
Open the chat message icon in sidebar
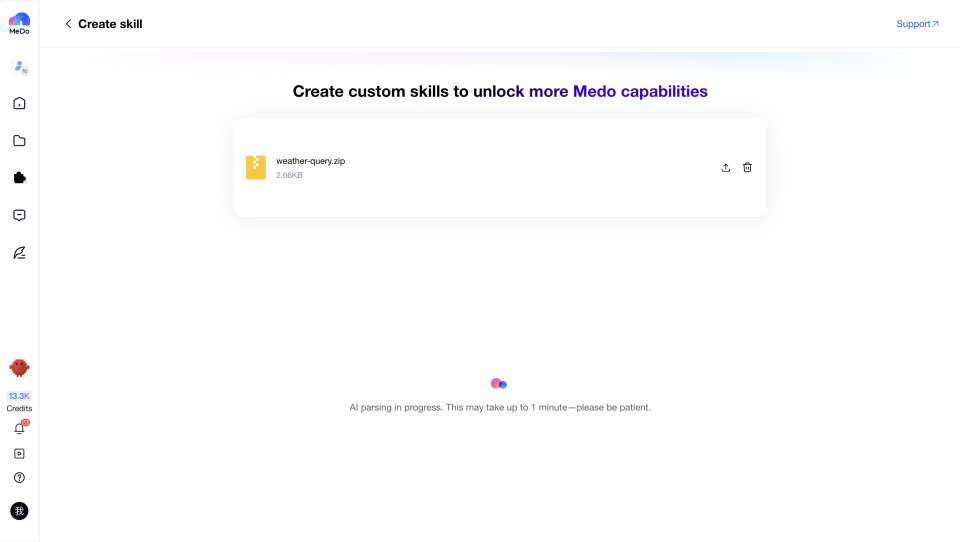tap(20, 216)
